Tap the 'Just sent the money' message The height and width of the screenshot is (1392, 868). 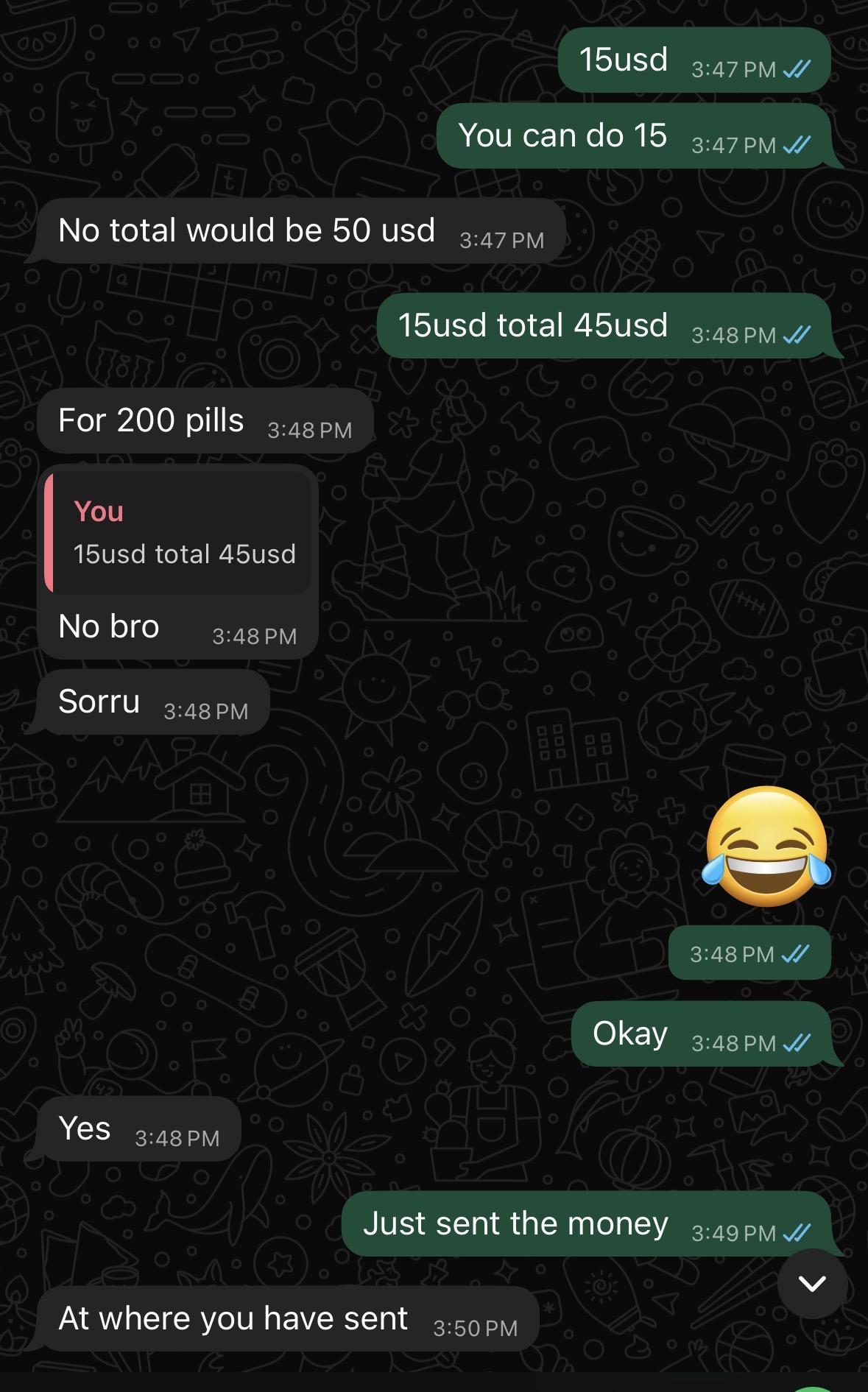(587, 1223)
